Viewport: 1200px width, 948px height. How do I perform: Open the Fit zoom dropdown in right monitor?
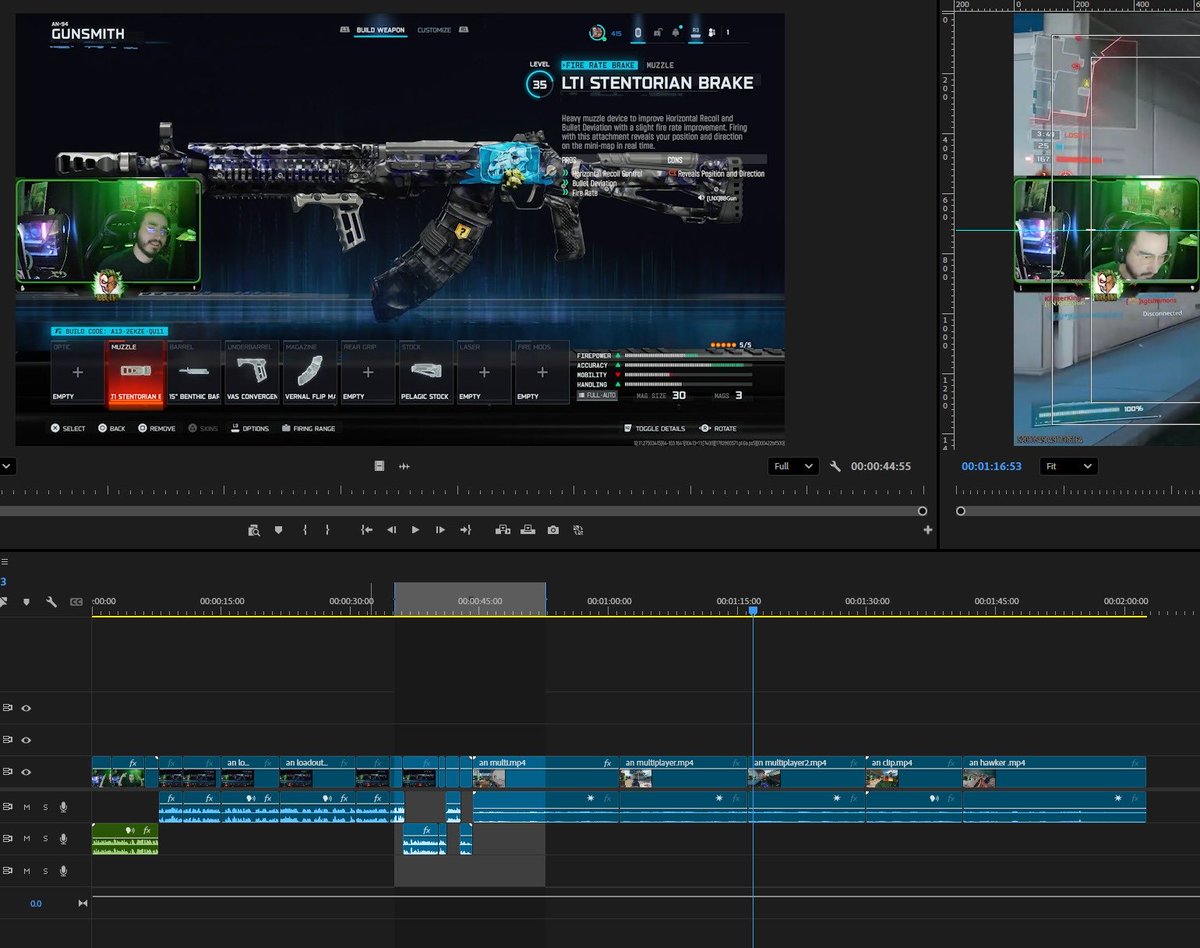pos(1069,466)
